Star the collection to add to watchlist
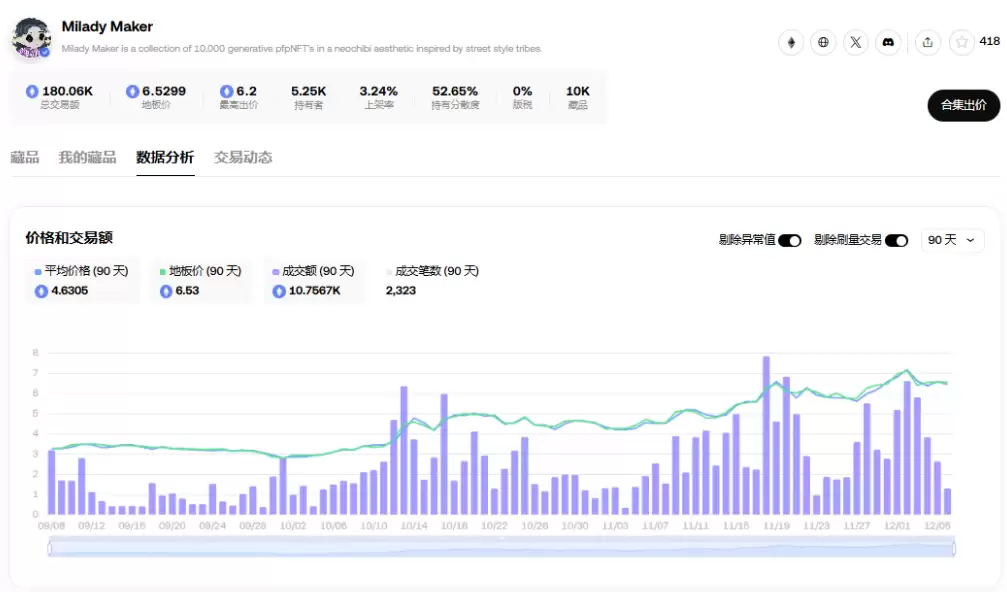Viewport: 1007px width, 592px height. click(x=961, y=43)
